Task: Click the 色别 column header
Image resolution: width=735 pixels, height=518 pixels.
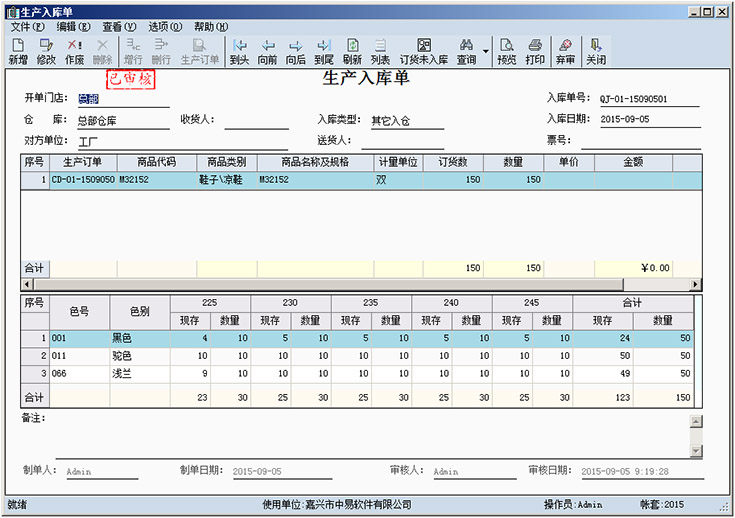Action: 140,312
